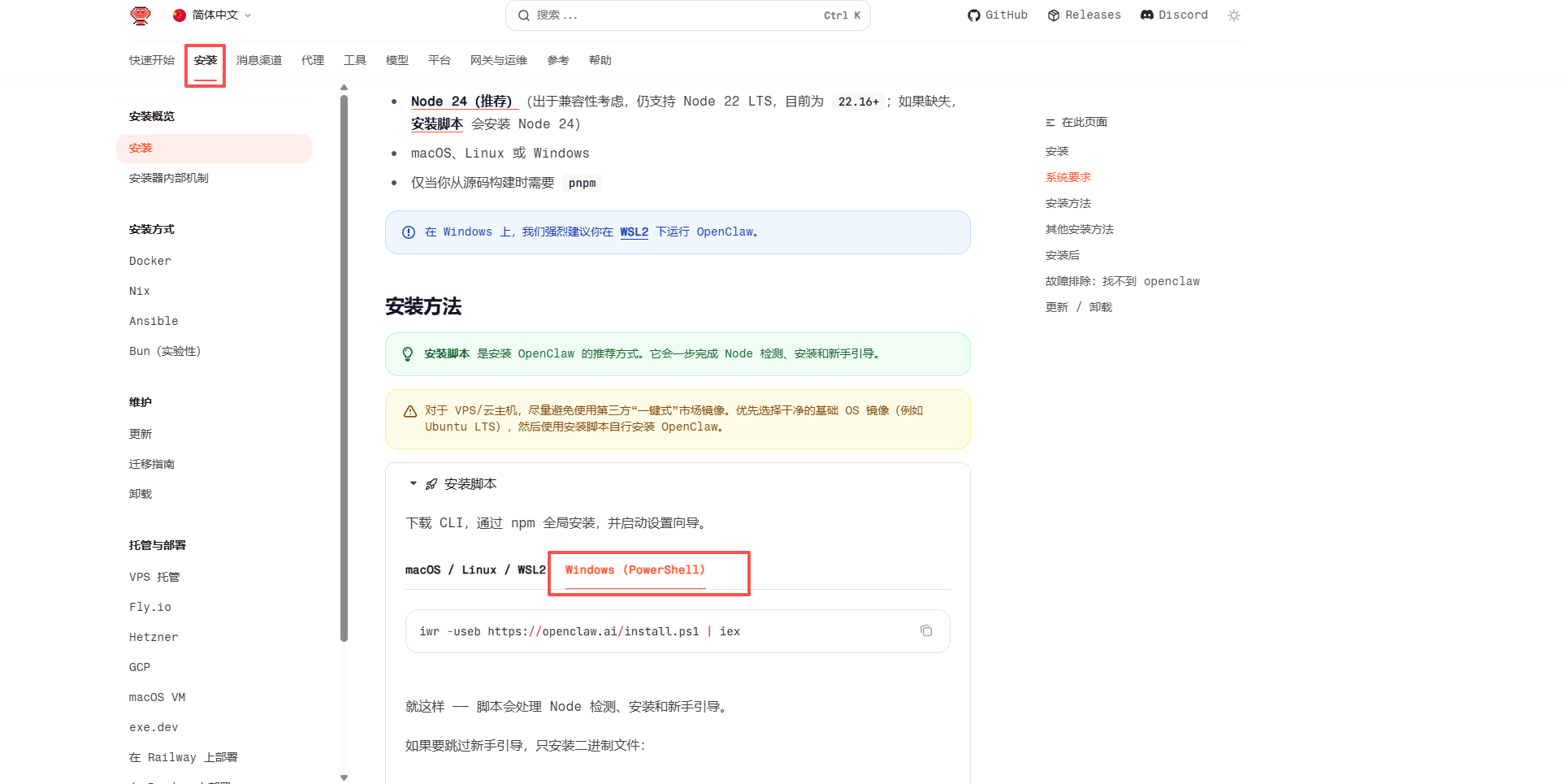Open the WSL2 link in the info box
The image size is (1568, 784).
point(634,232)
